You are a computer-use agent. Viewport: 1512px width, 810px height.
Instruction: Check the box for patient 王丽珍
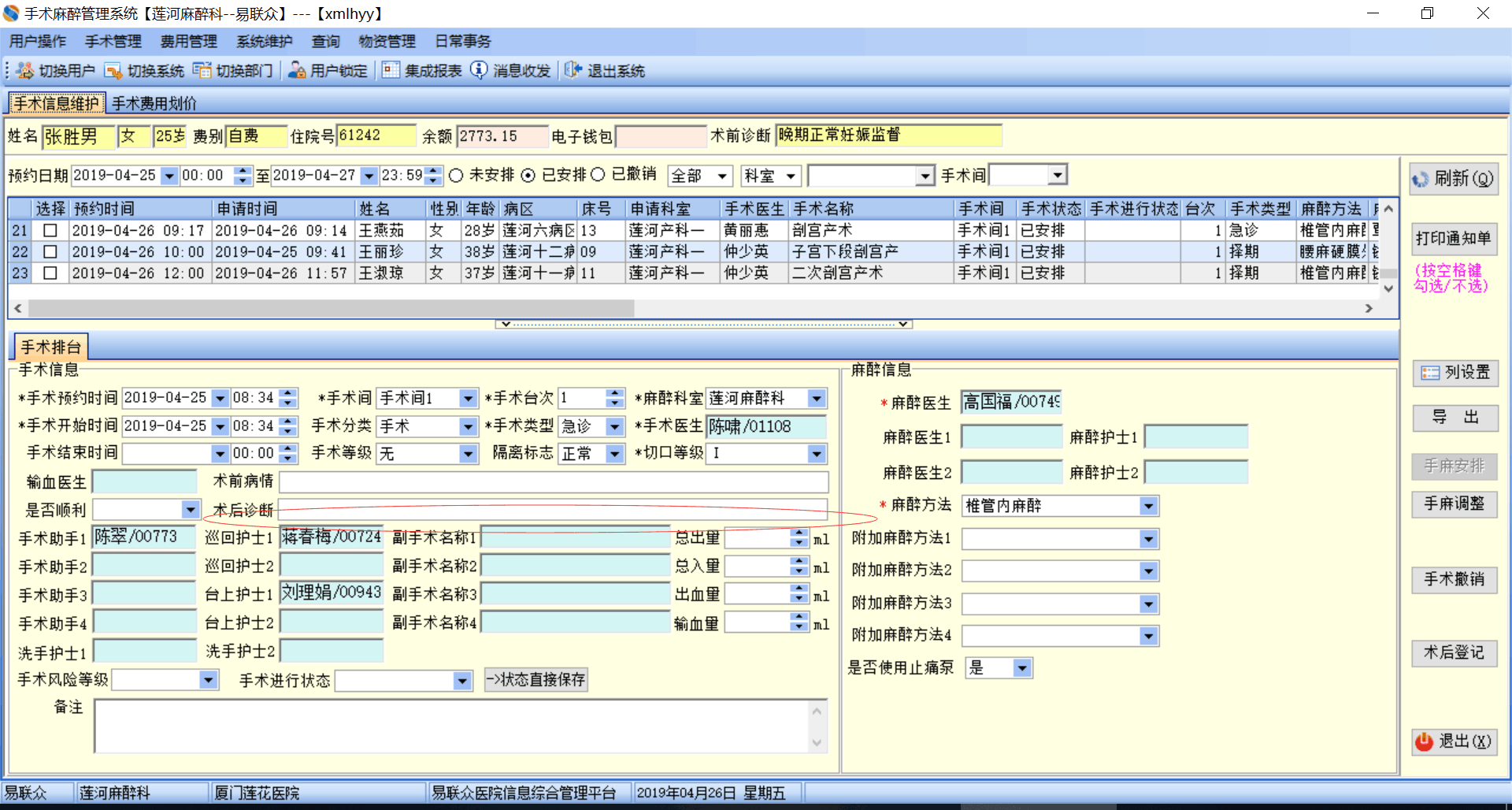(x=50, y=252)
